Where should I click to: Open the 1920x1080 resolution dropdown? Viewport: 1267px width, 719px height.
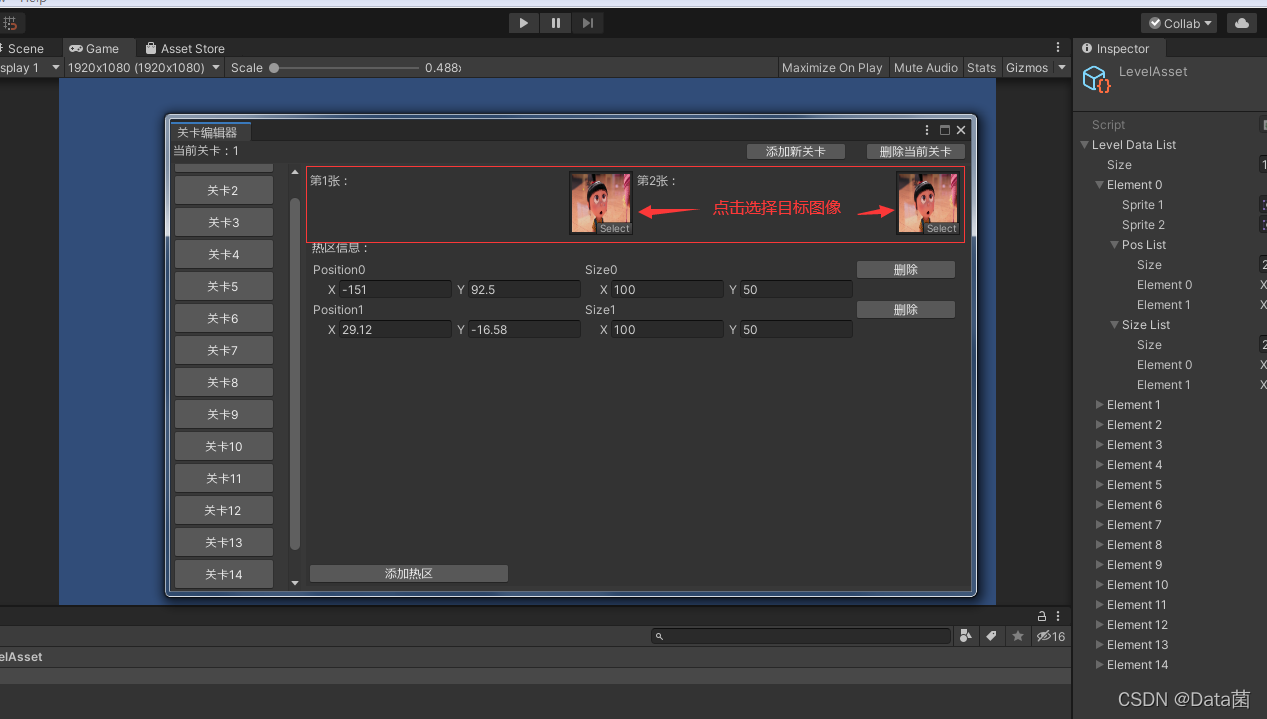(144, 68)
